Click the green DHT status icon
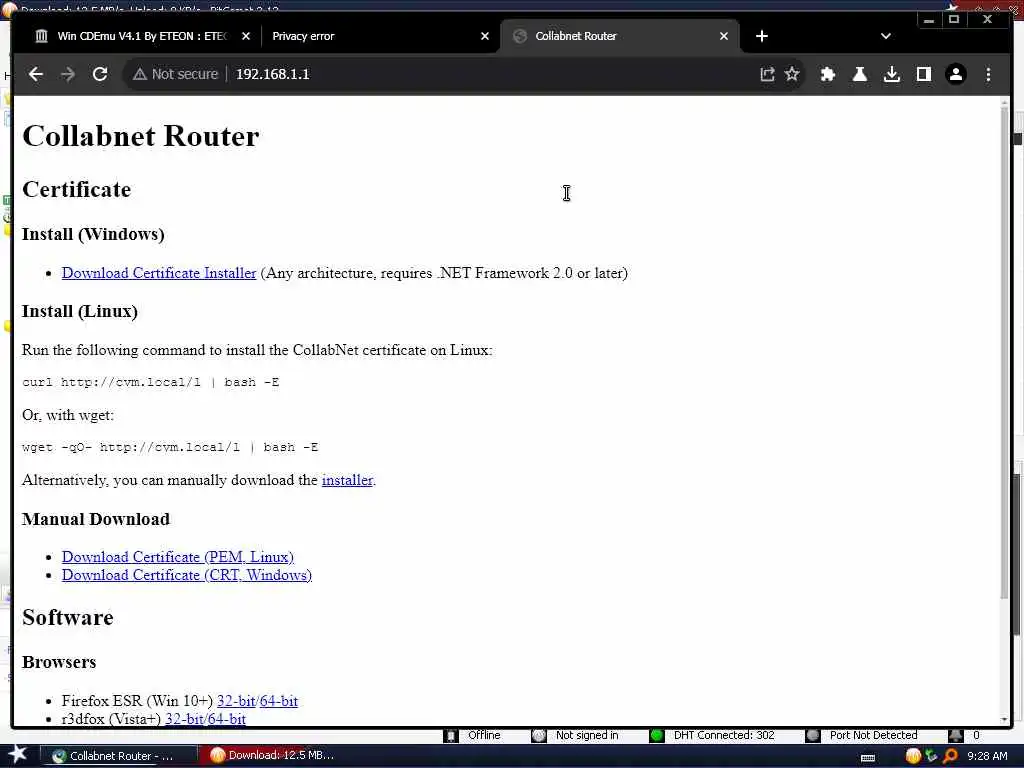The height and width of the screenshot is (768, 1024). (x=656, y=735)
